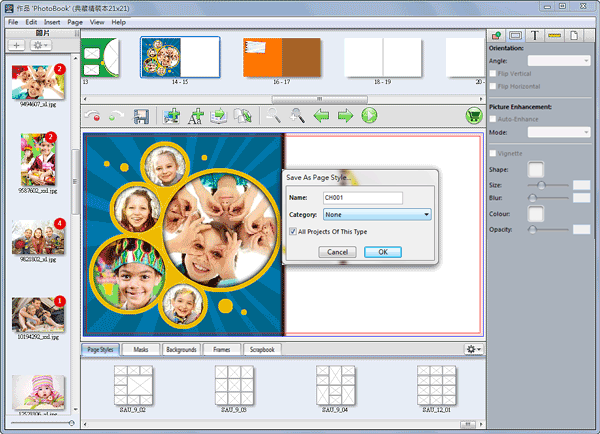Toggle the Auto-Enhance checkbox
This screenshot has width=600, height=434.
click(x=493, y=119)
